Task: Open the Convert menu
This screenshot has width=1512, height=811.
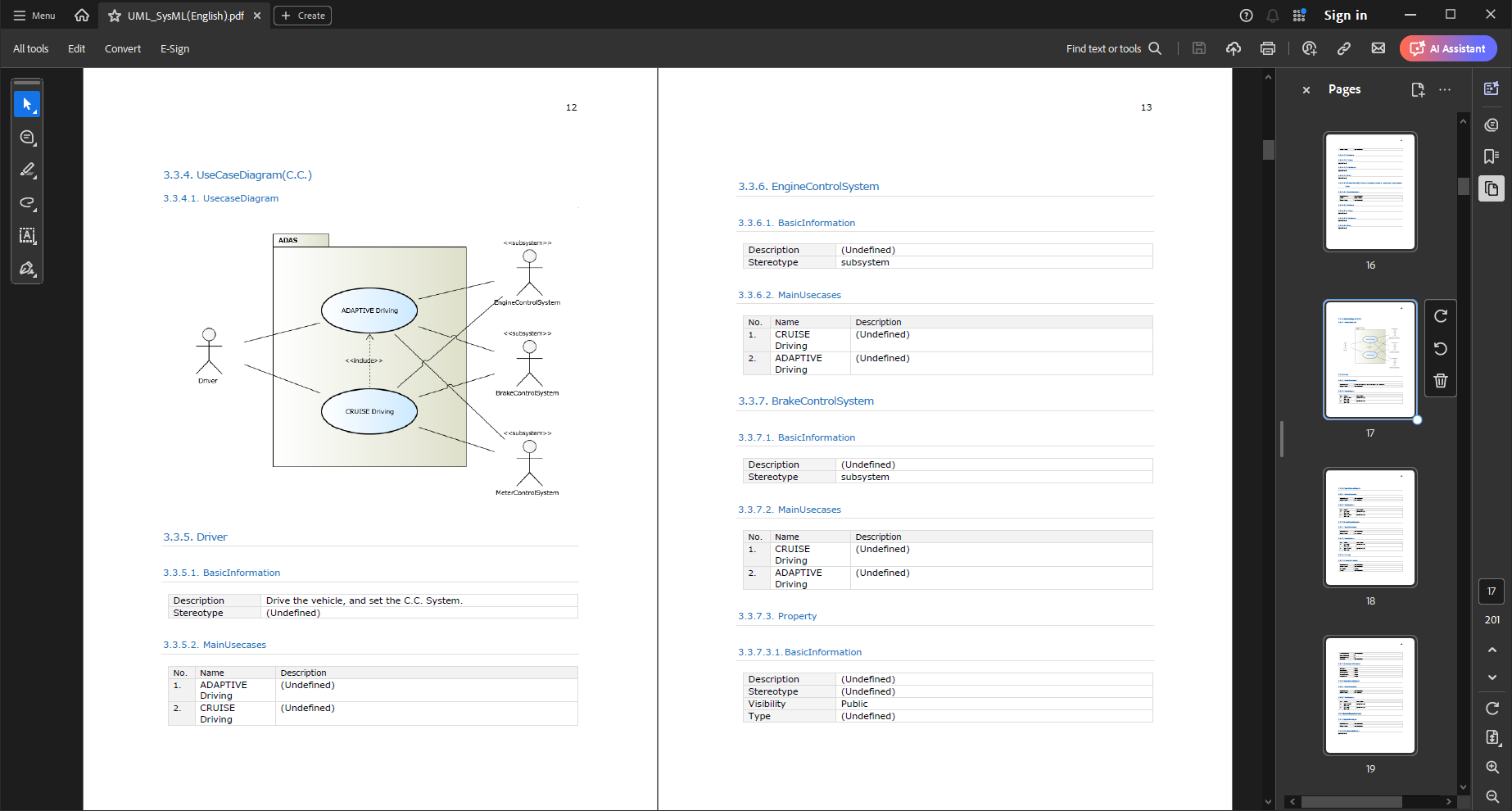Action: click(x=123, y=48)
